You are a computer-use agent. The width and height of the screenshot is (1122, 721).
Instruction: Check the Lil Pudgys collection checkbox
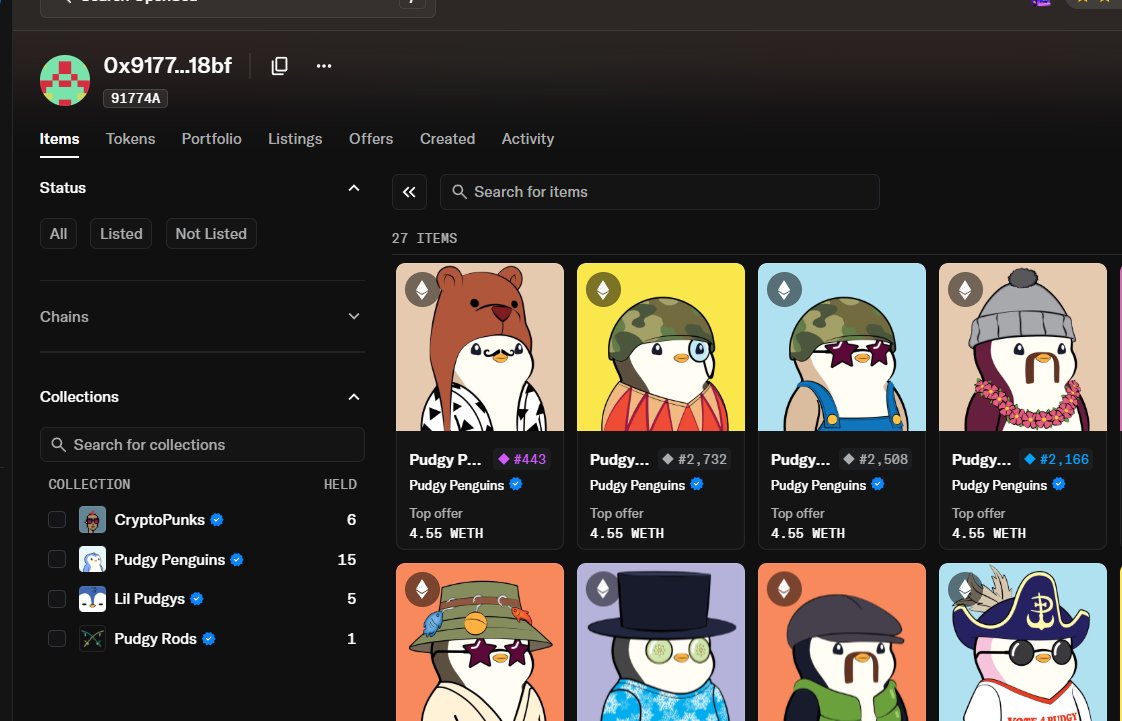(x=57, y=599)
